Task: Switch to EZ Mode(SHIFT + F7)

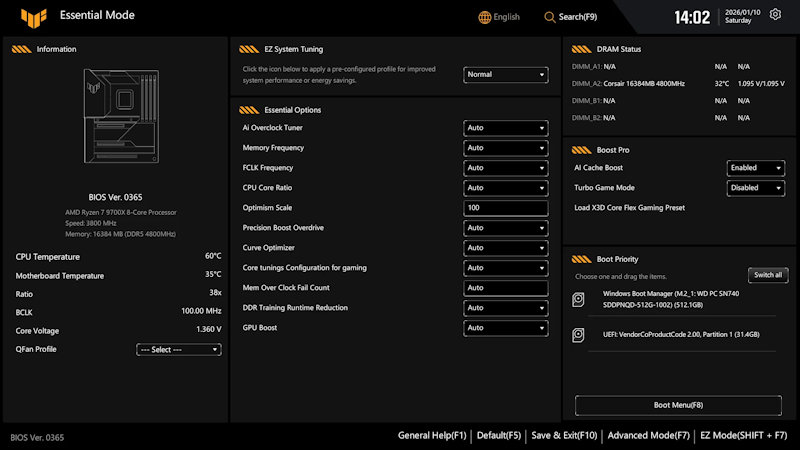Action: (x=743, y=436)
